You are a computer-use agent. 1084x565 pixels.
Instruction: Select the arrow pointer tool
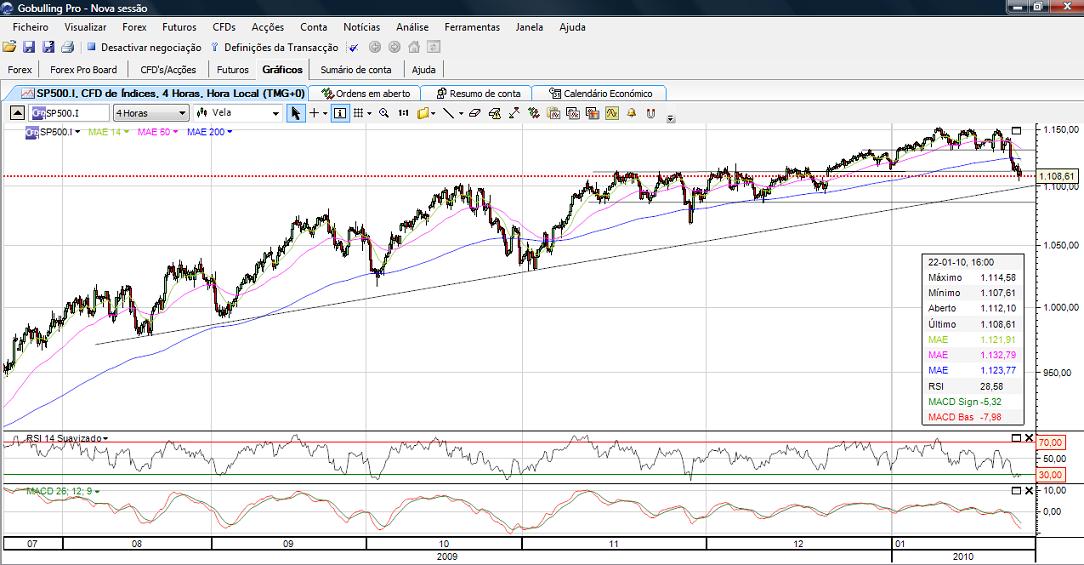pyautogui.click(x=295, y=113)
